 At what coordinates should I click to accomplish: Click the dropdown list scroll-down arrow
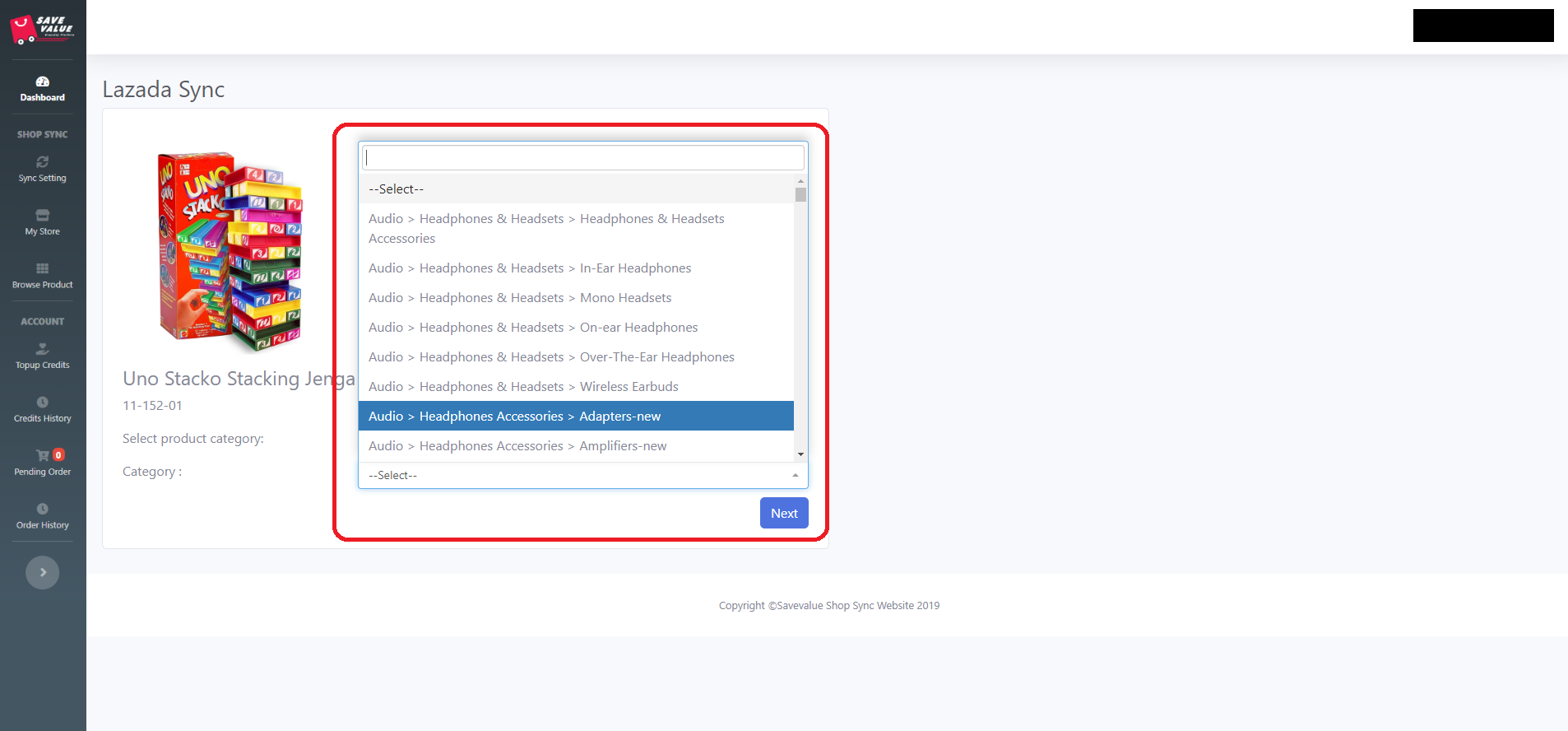click(800, 454)
